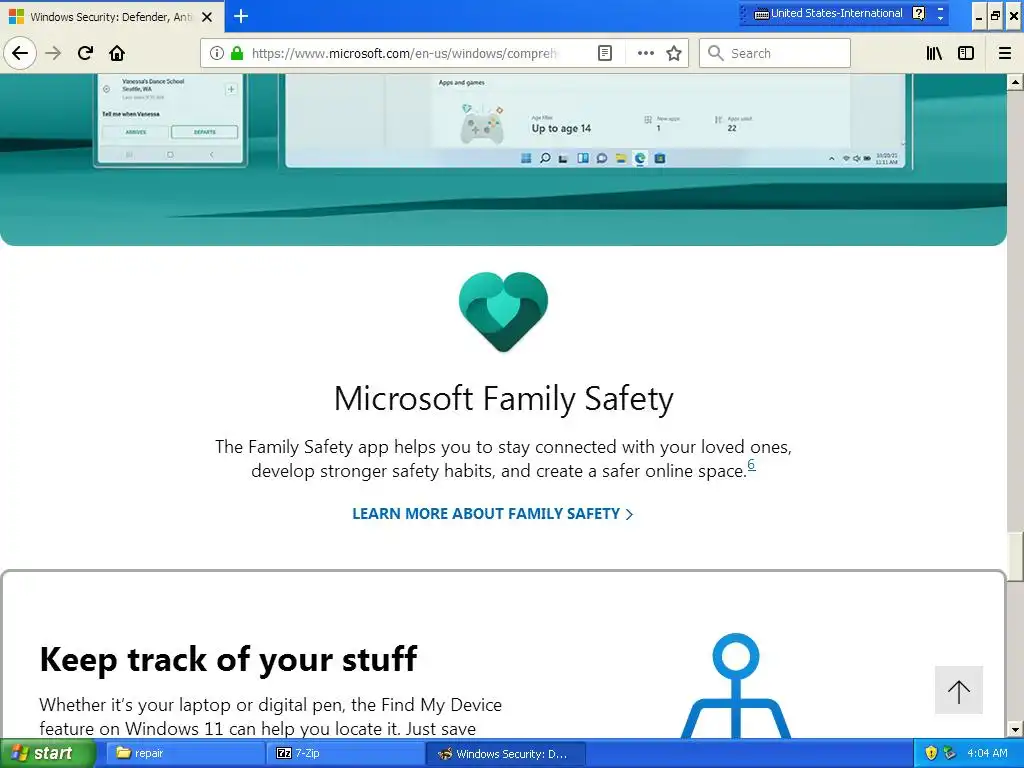Click the back-to-top arrow button

tap(959, 690)
